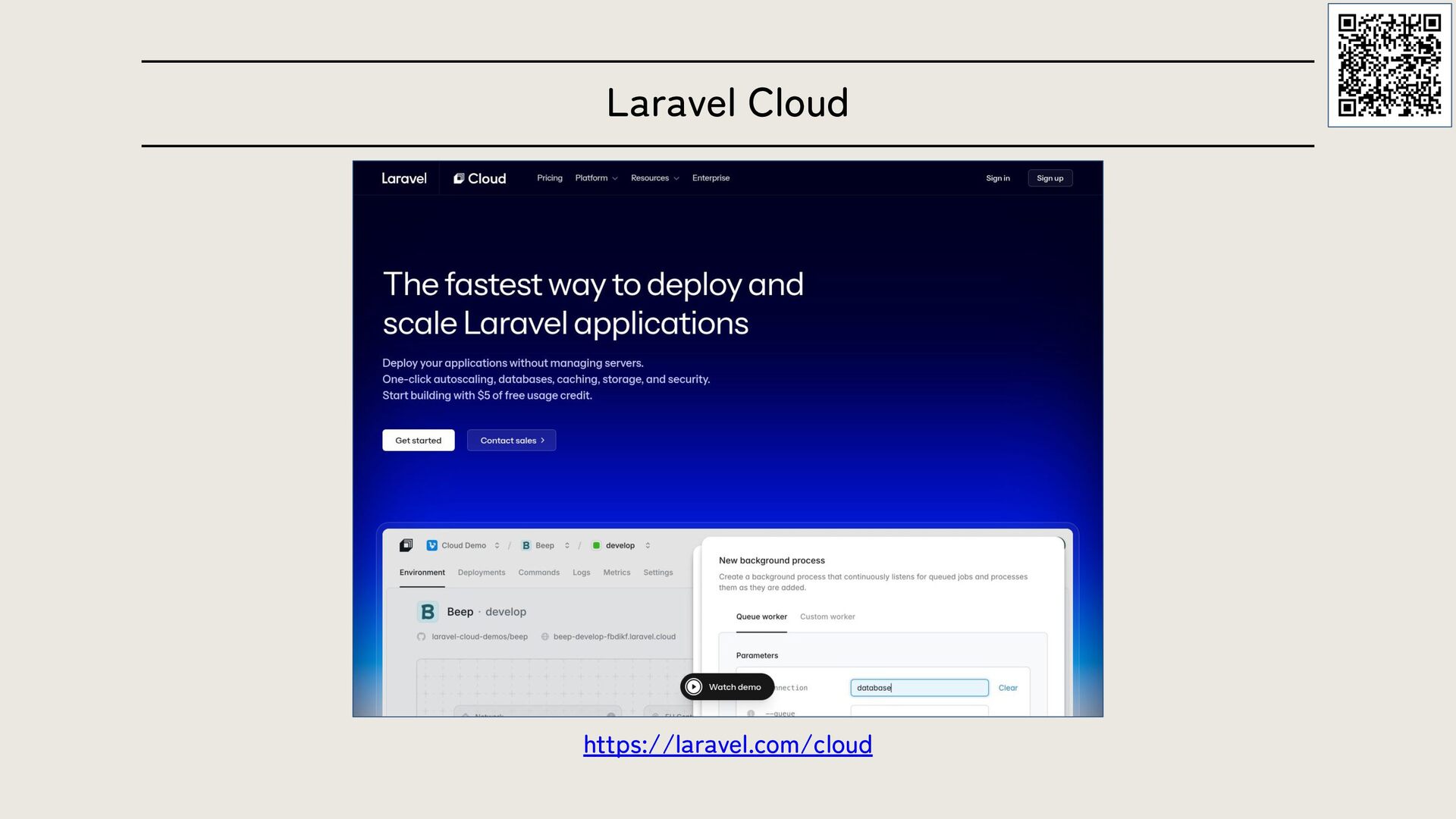The height and width of the screenshot is (819, 1456).
Task: Click the Cloud stacked-squares logo icon
Action: [x=459, y=178]
